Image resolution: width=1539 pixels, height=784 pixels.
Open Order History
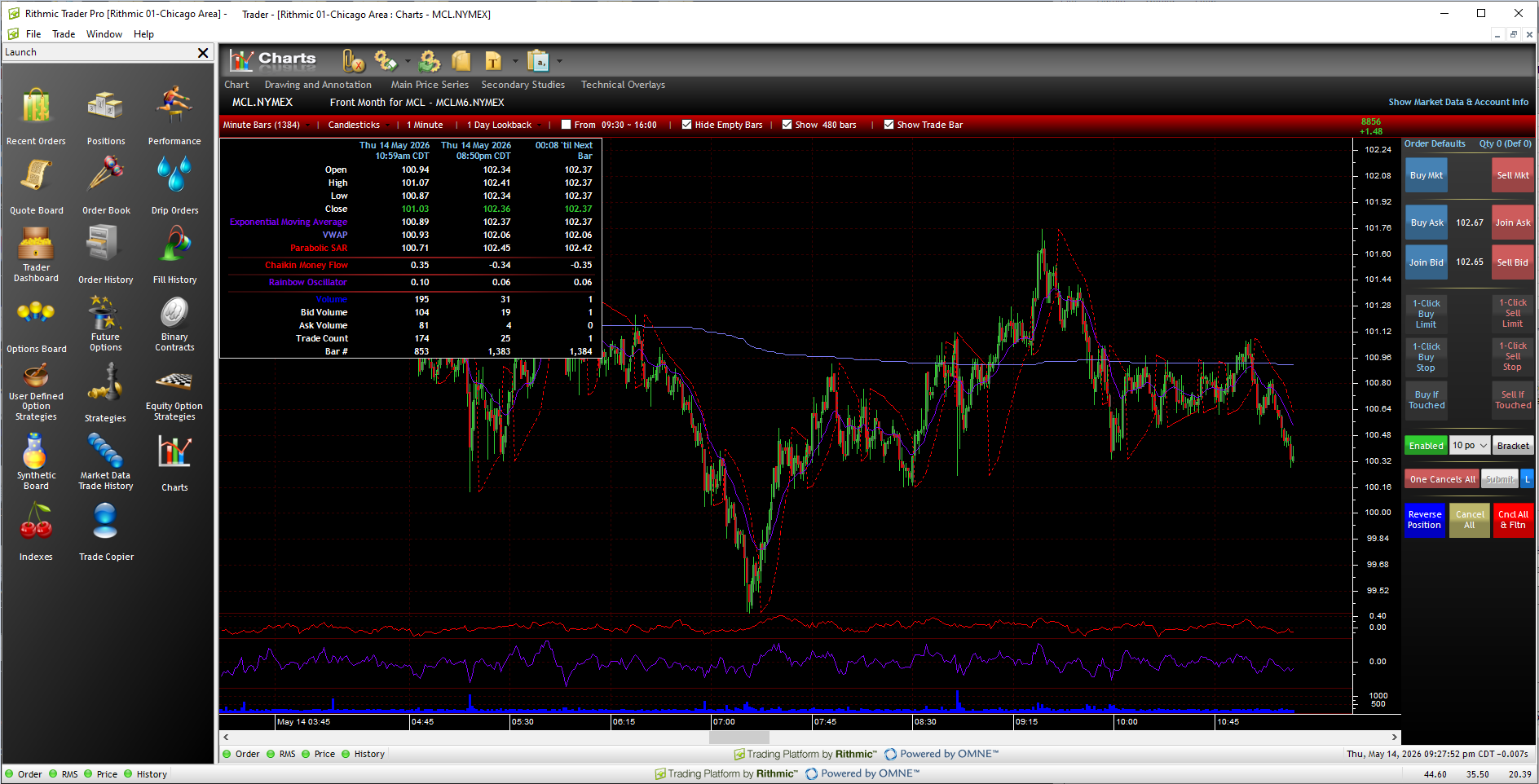[x=106, y=254]
